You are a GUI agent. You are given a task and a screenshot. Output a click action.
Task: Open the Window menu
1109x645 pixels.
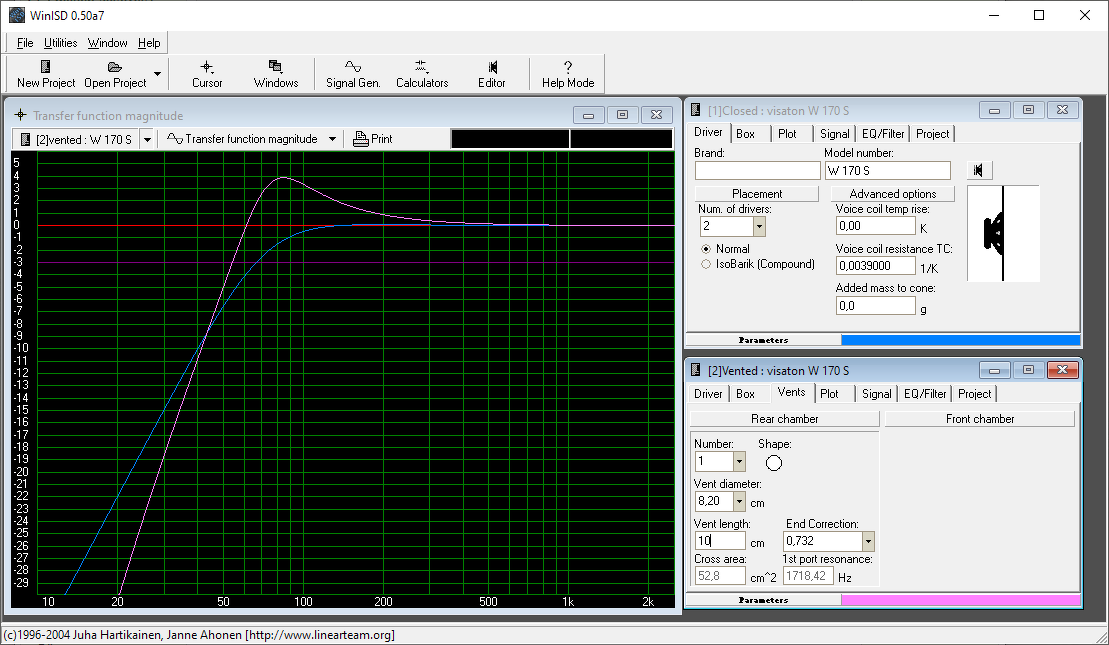(108, 42)
